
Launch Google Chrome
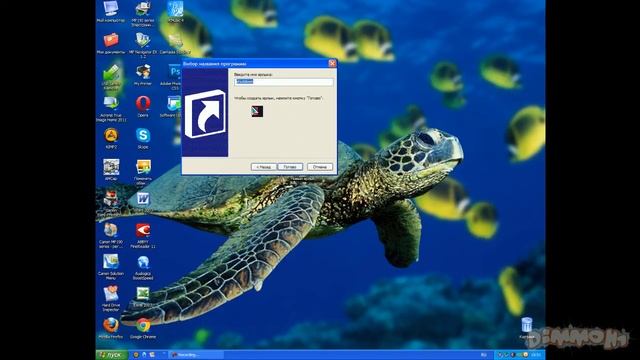point(143,328)
